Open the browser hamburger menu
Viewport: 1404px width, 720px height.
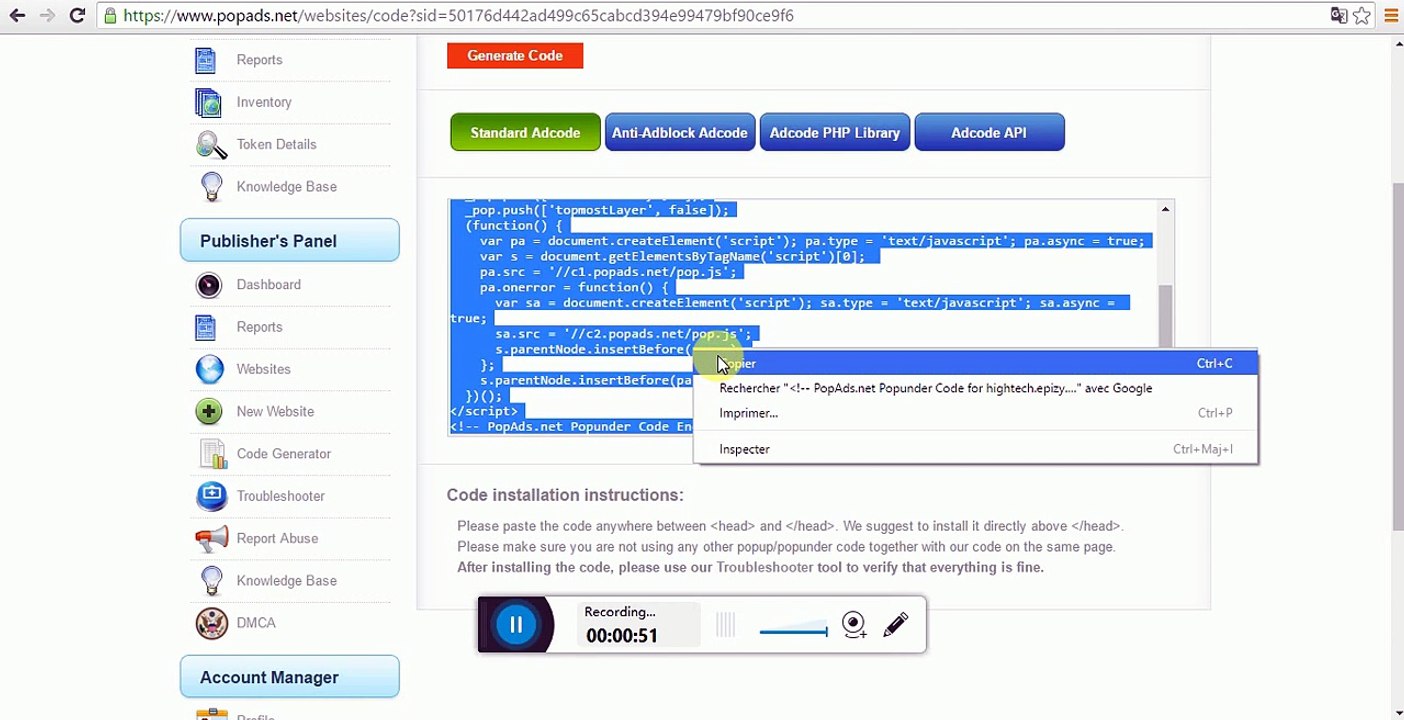point(1391,15)
